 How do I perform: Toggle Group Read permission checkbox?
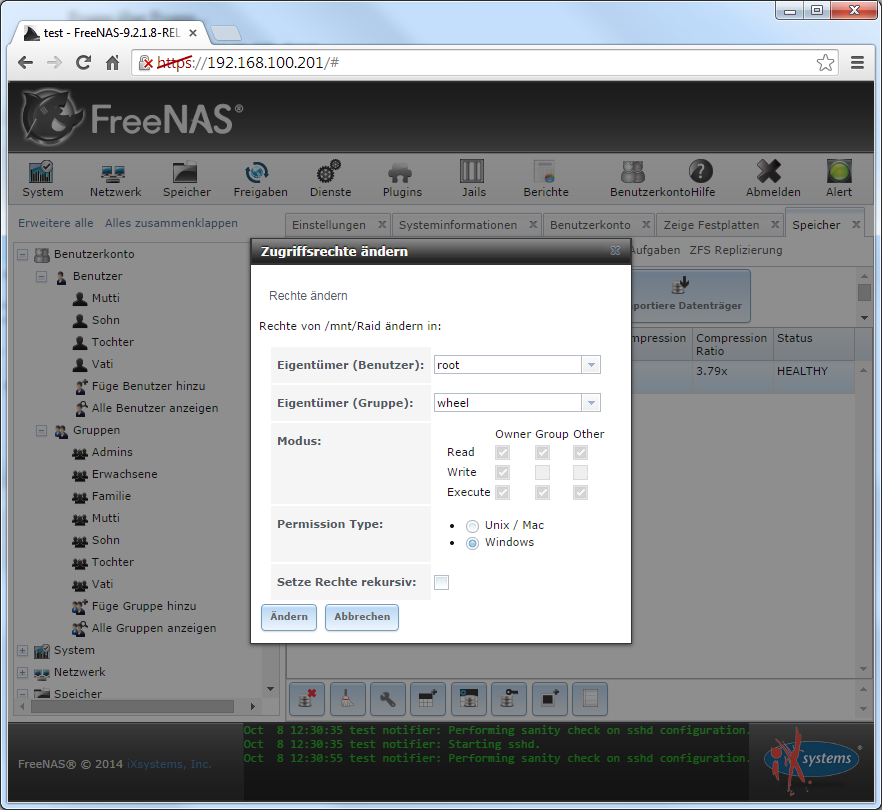(542, 452)
